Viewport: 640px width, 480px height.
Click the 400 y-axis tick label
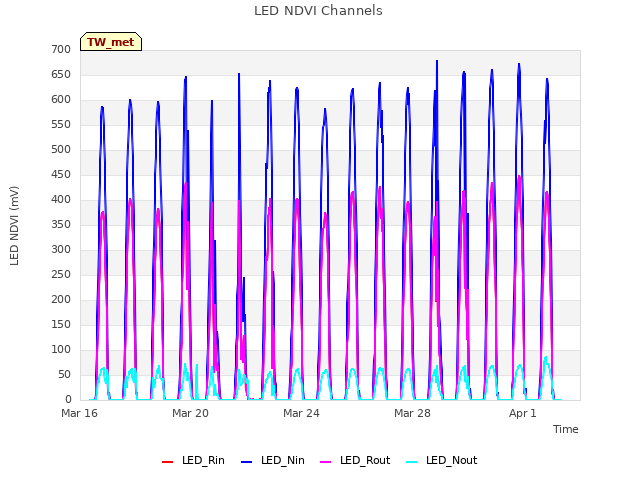click(x=61, y=200)
